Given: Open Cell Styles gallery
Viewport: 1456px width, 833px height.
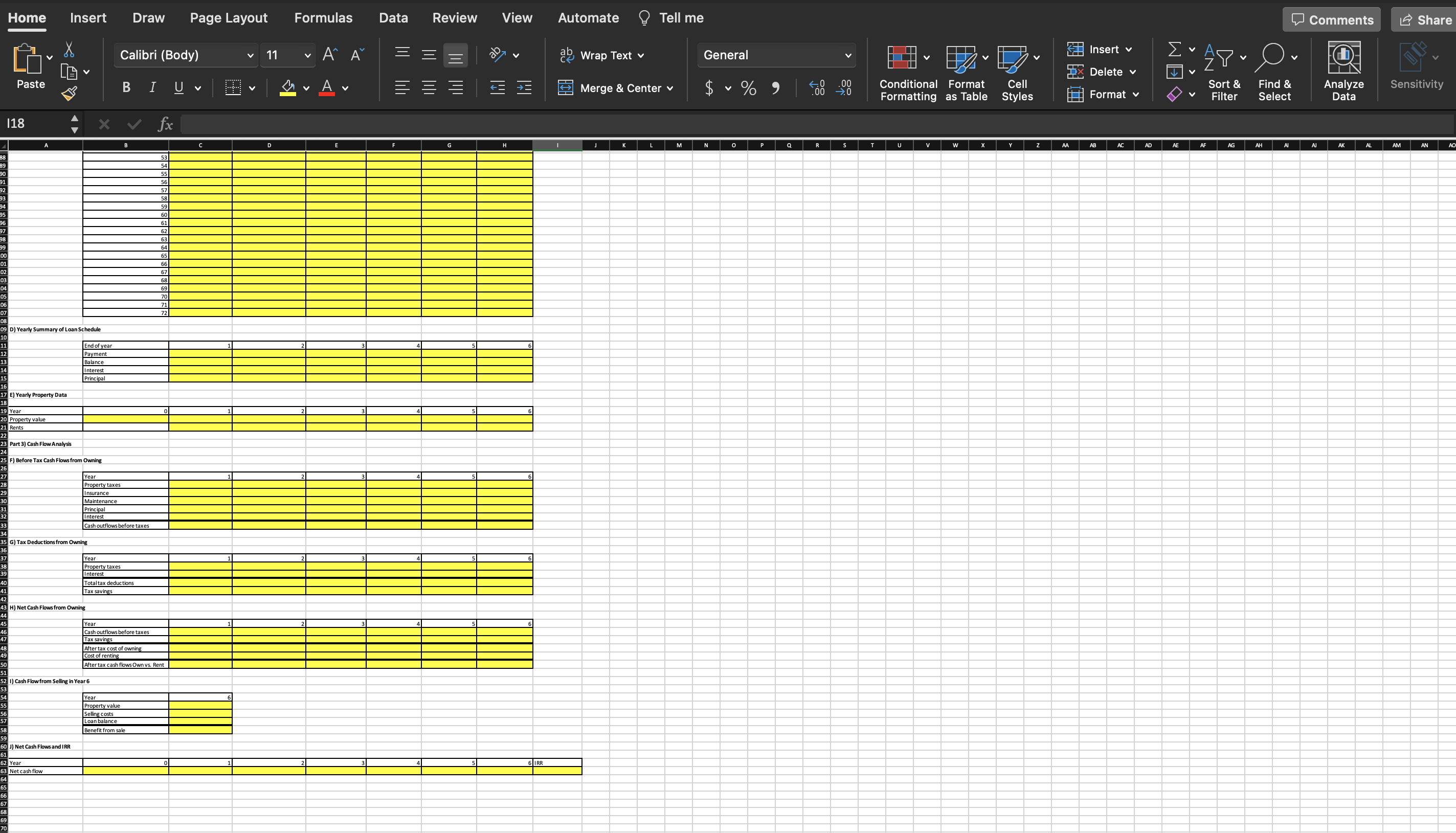Looking at the screenshot, I should [x=1017, y=73].
